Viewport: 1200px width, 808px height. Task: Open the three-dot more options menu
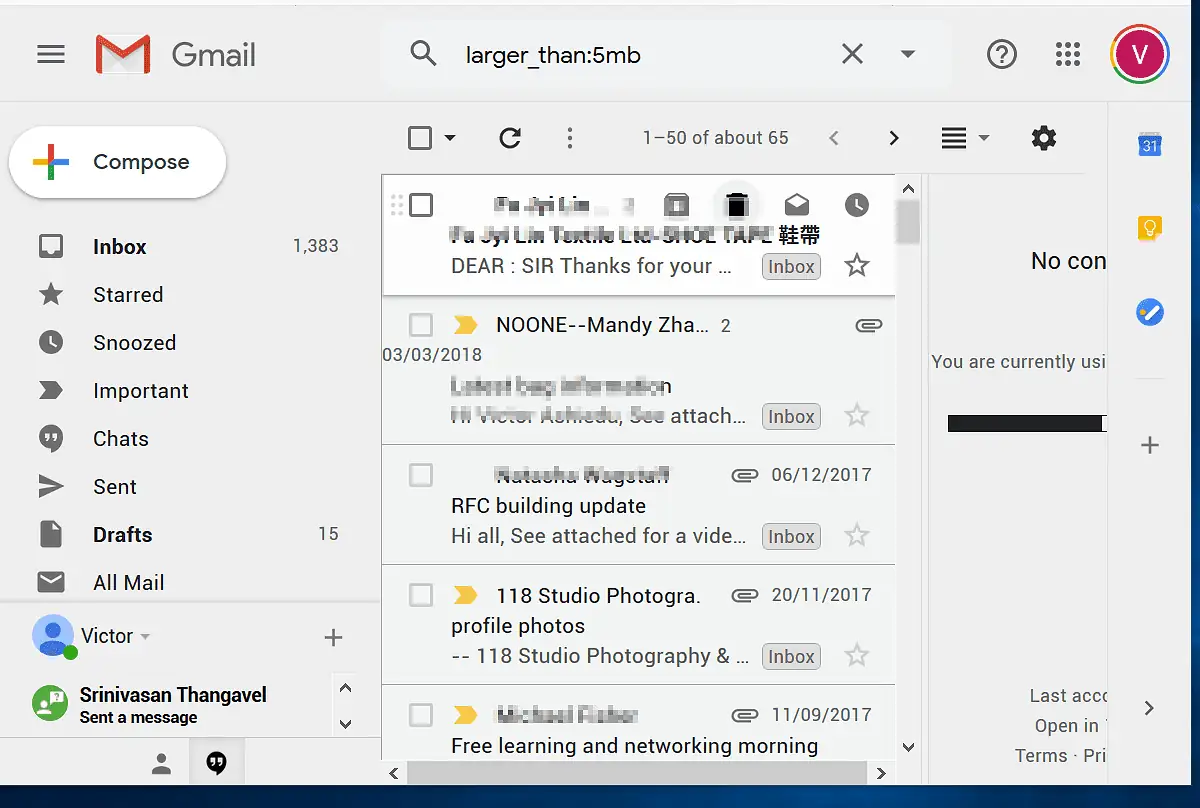[569, 138]
